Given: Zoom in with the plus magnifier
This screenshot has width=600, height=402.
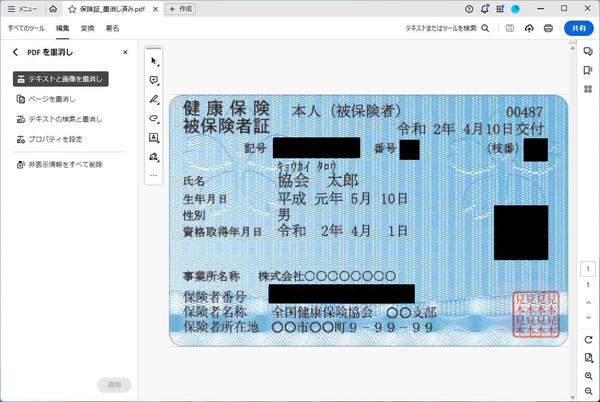Looking at the screenshot, I should pyautogui.click(x=589, y=376).
